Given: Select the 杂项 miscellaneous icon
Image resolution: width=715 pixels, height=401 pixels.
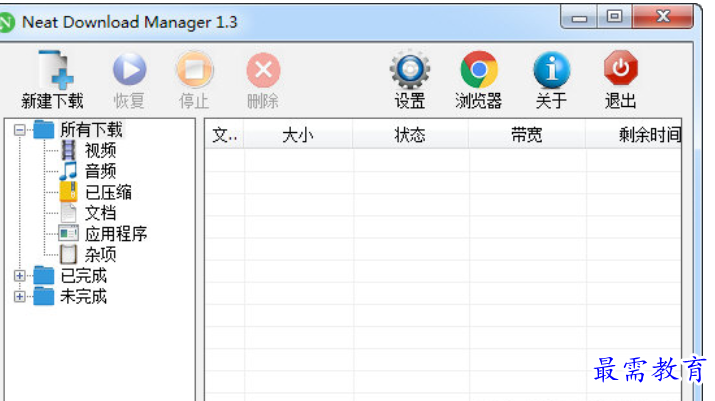Looking at the screenshot, I should point(68,255).
